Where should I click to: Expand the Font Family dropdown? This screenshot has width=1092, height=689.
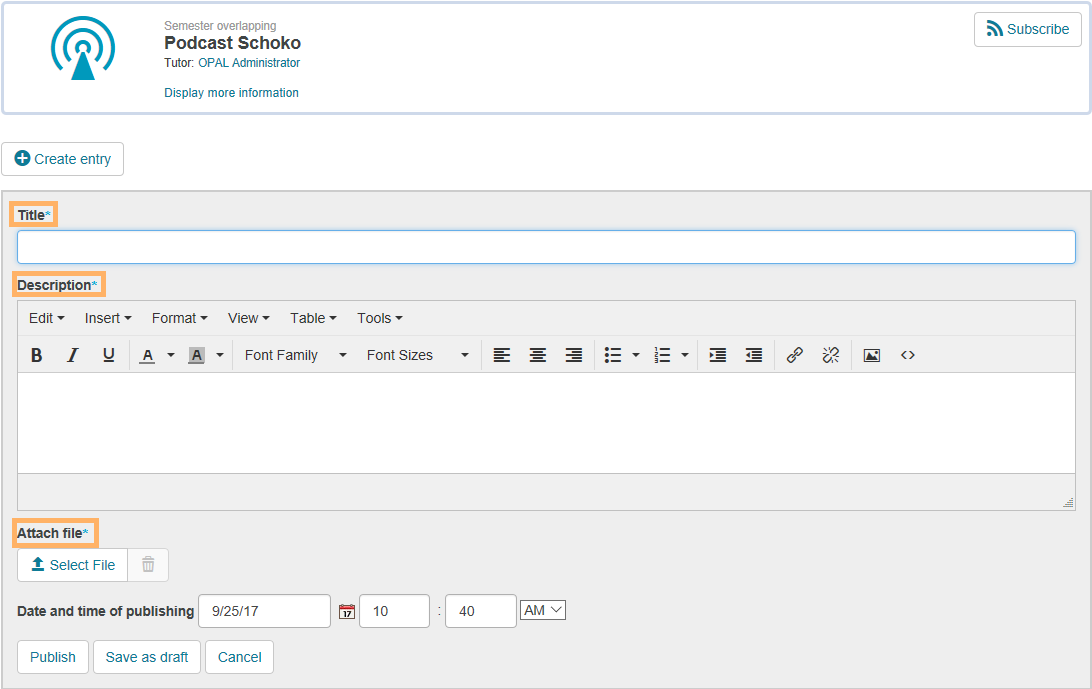pyautogui.click(x=296, y=355)
